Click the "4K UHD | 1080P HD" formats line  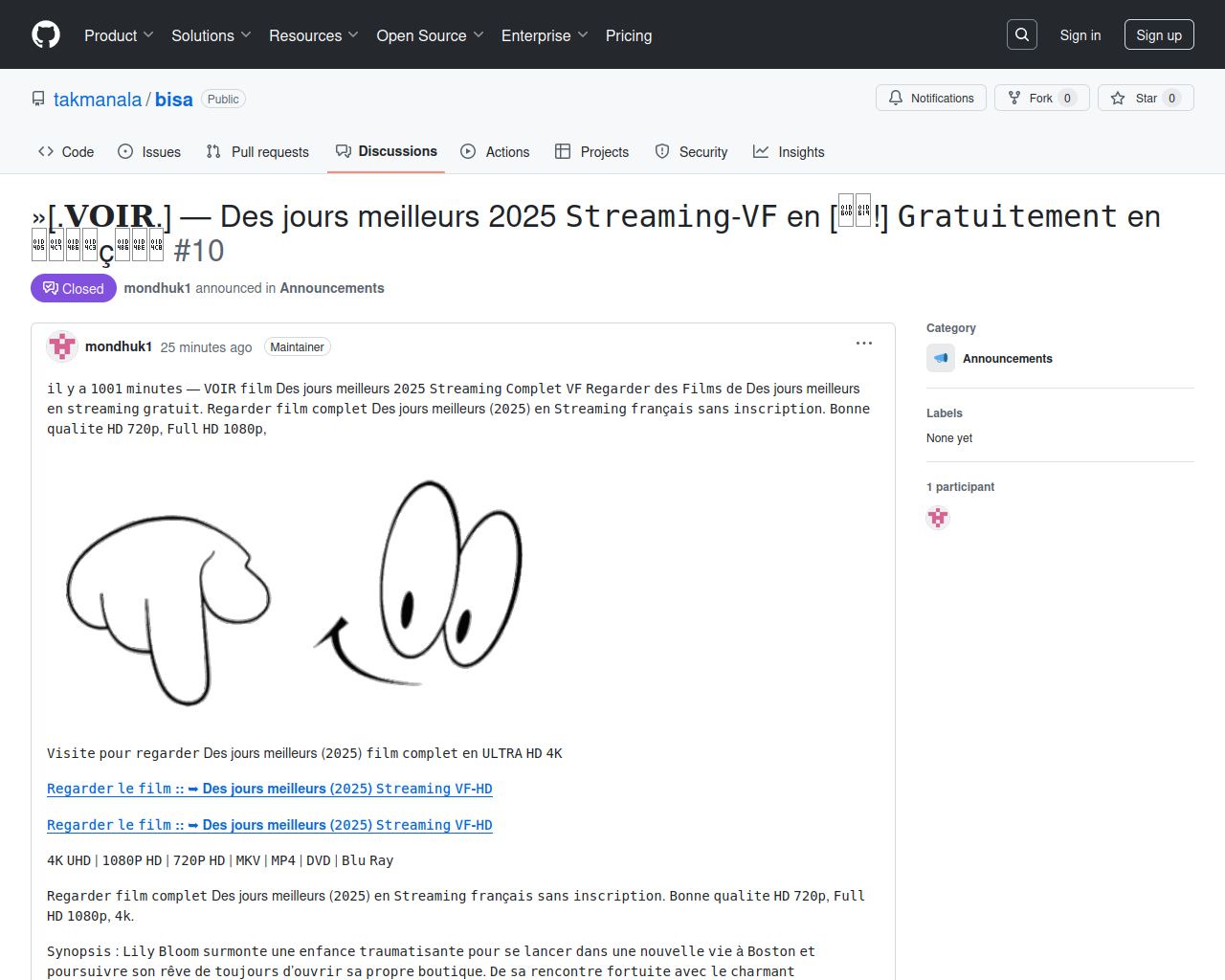click(220, 860)
